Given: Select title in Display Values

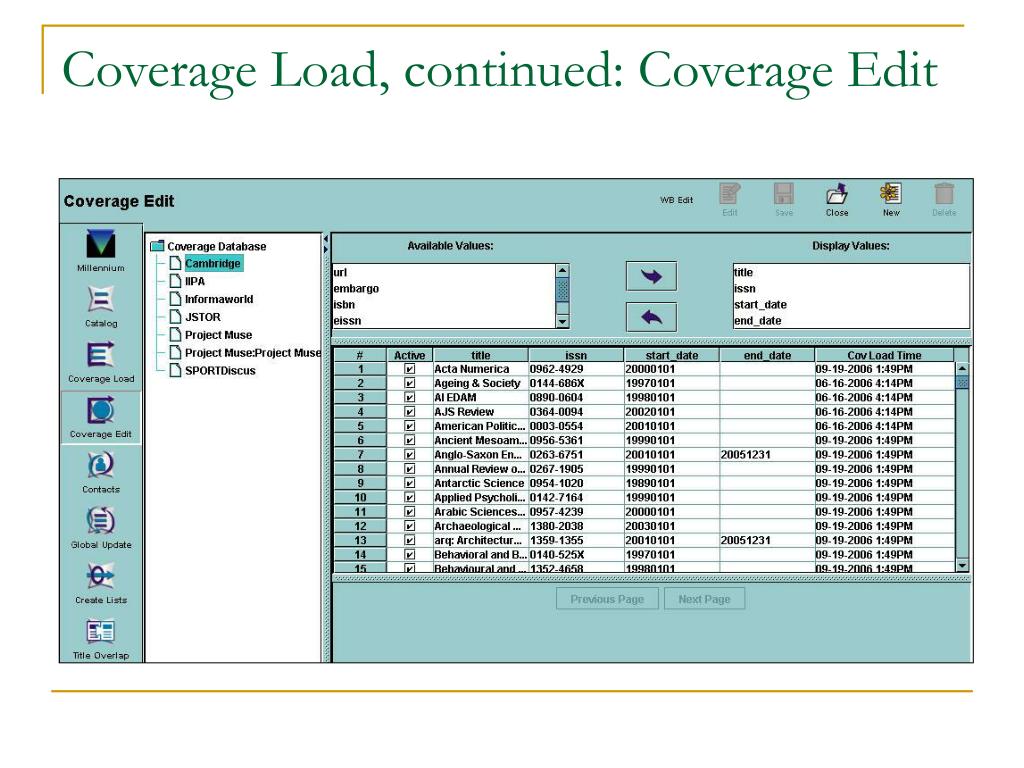Looking at the screenshot, I should [743, 272].
